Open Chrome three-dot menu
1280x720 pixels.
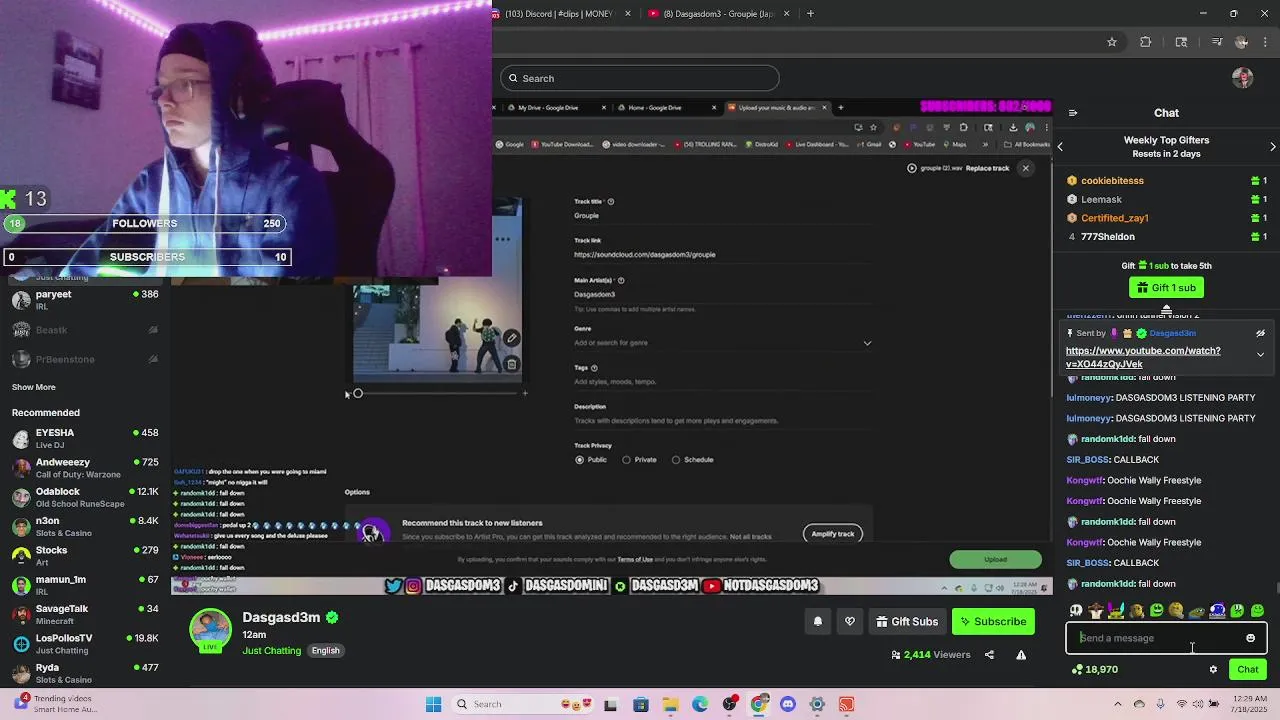click(x=1266, y=42)
